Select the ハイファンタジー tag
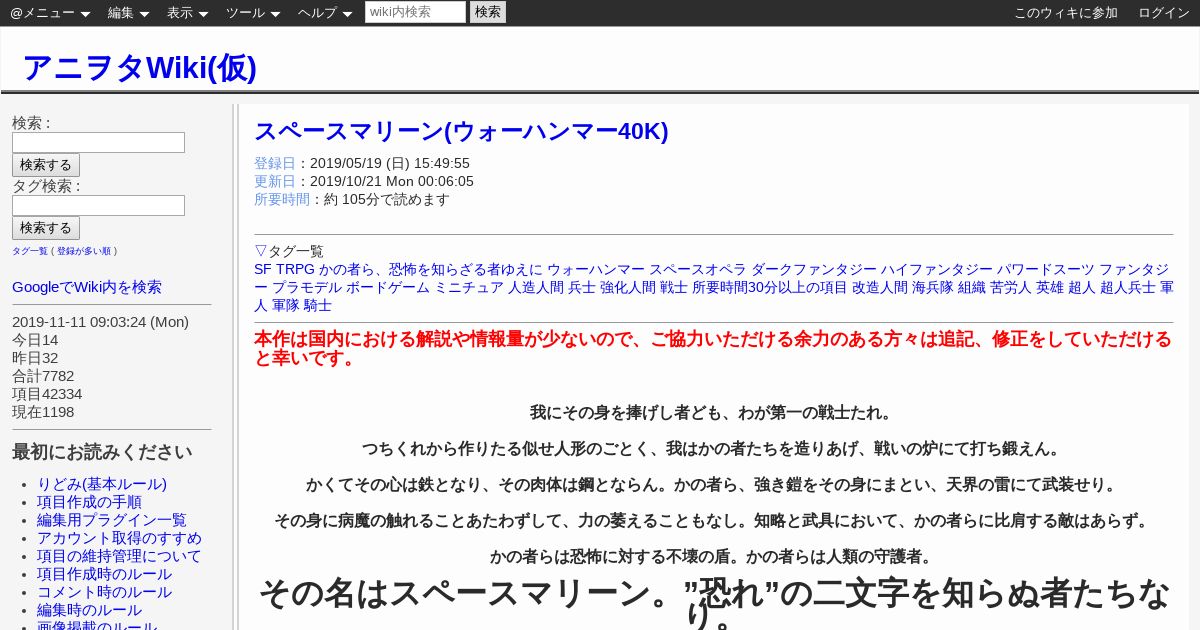The image size is (1200, 630). click(937, 269)
